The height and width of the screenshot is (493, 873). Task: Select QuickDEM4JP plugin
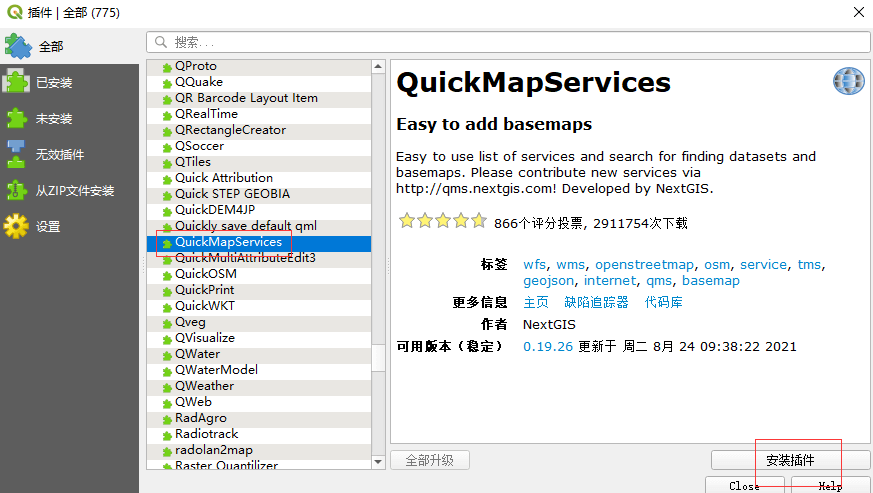pos(258,210)
